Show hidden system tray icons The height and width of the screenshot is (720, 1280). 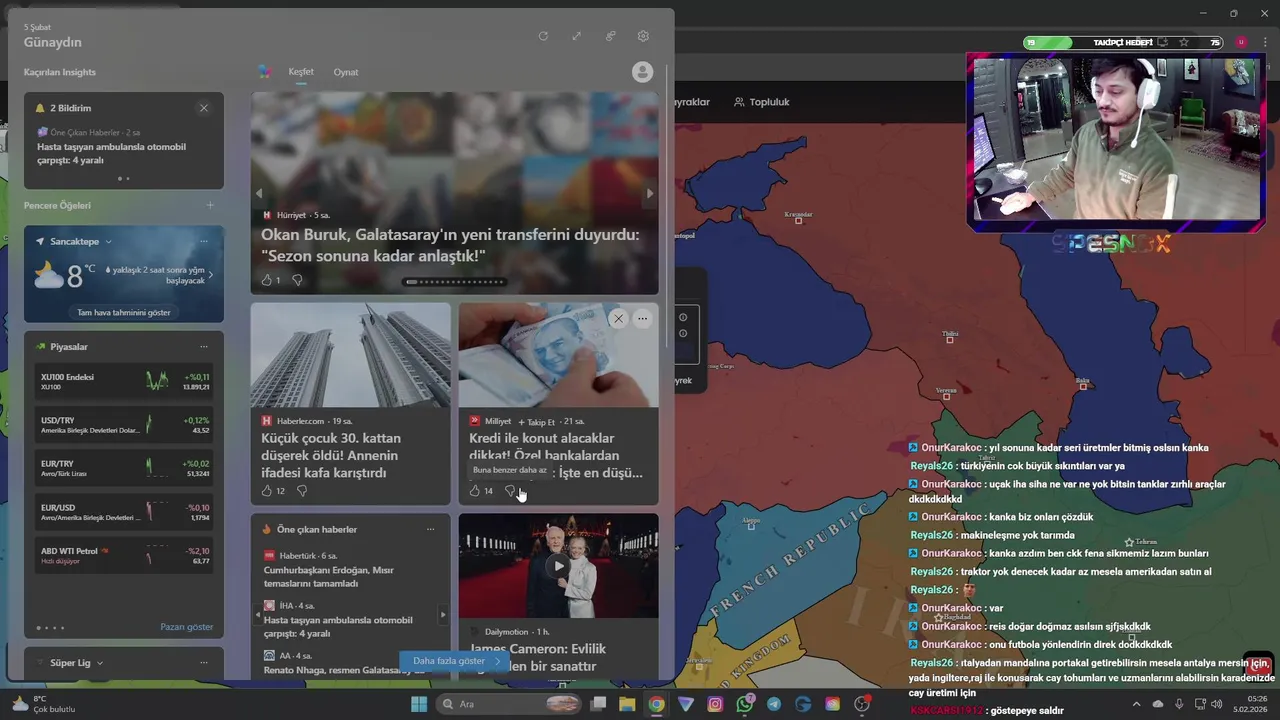[x=1136, y=704]
